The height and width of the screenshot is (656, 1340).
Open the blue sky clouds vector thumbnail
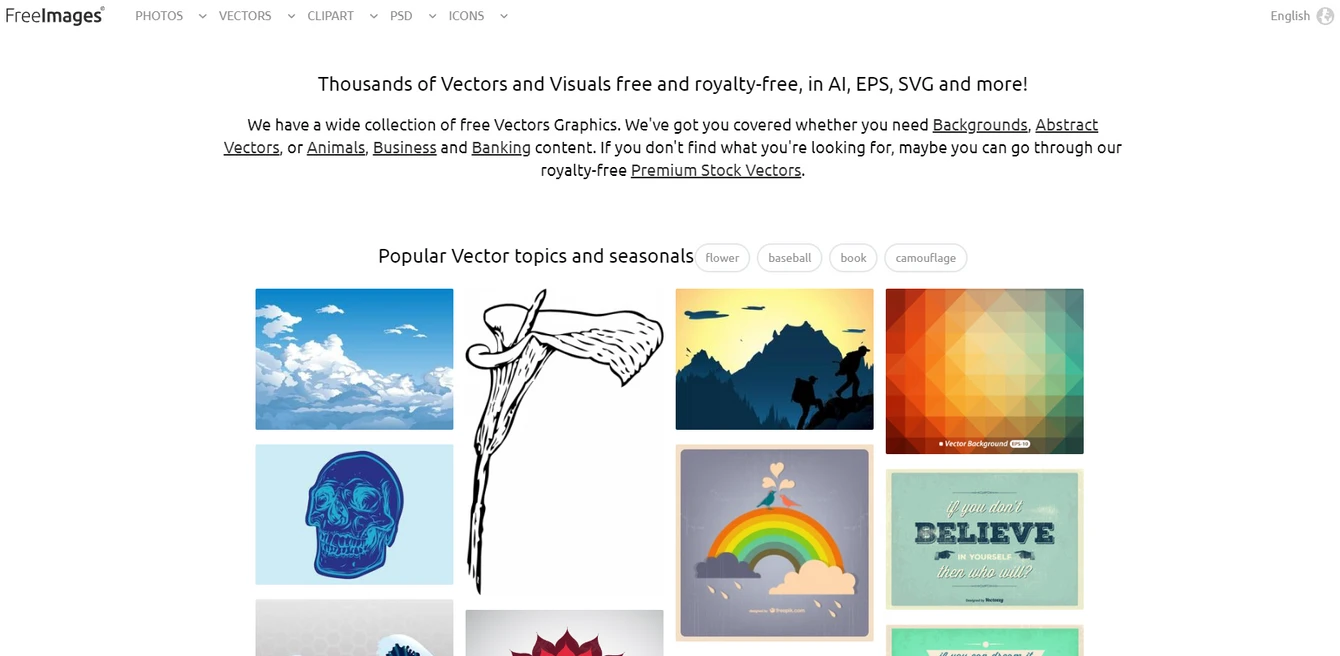[x=354, y=359]
